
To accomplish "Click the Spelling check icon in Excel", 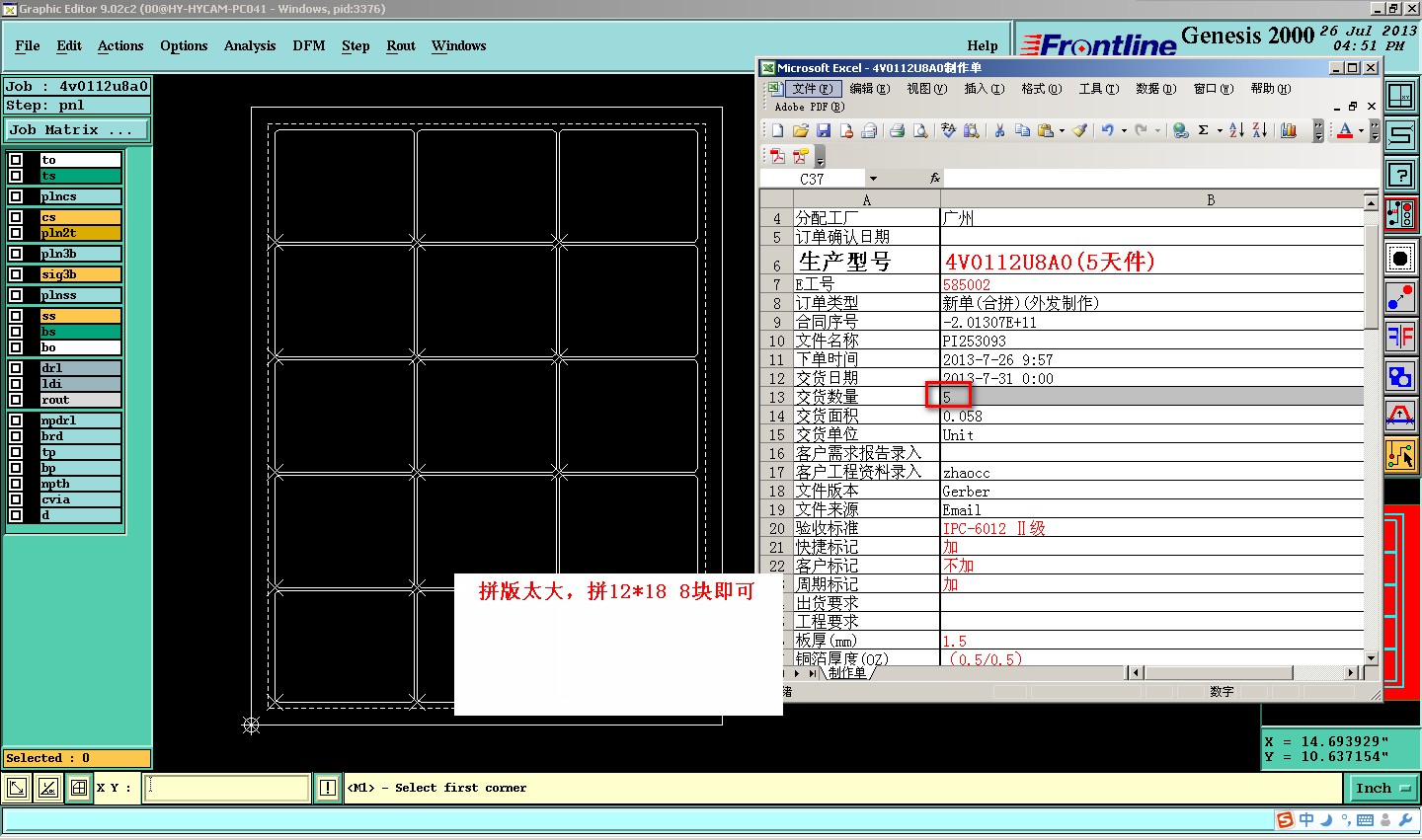I will pyautogui.click(x=949, y=130).
